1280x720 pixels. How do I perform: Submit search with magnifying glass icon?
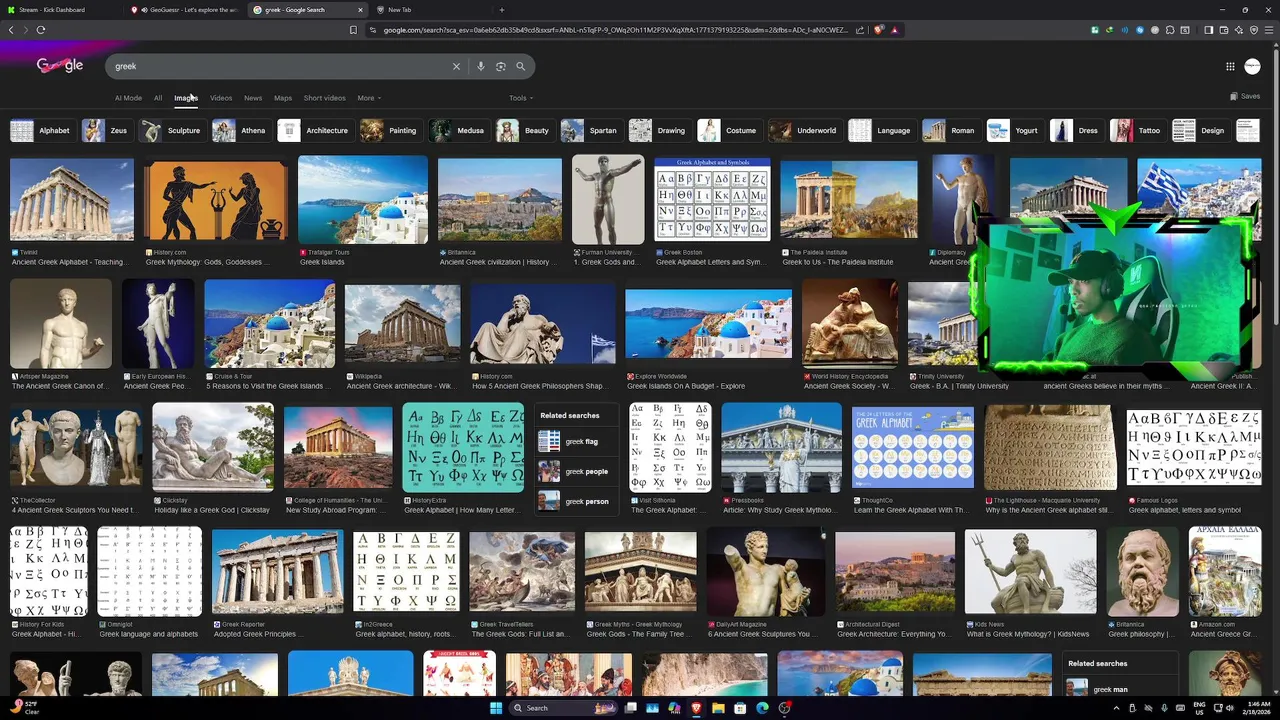(x=520, y=66)
